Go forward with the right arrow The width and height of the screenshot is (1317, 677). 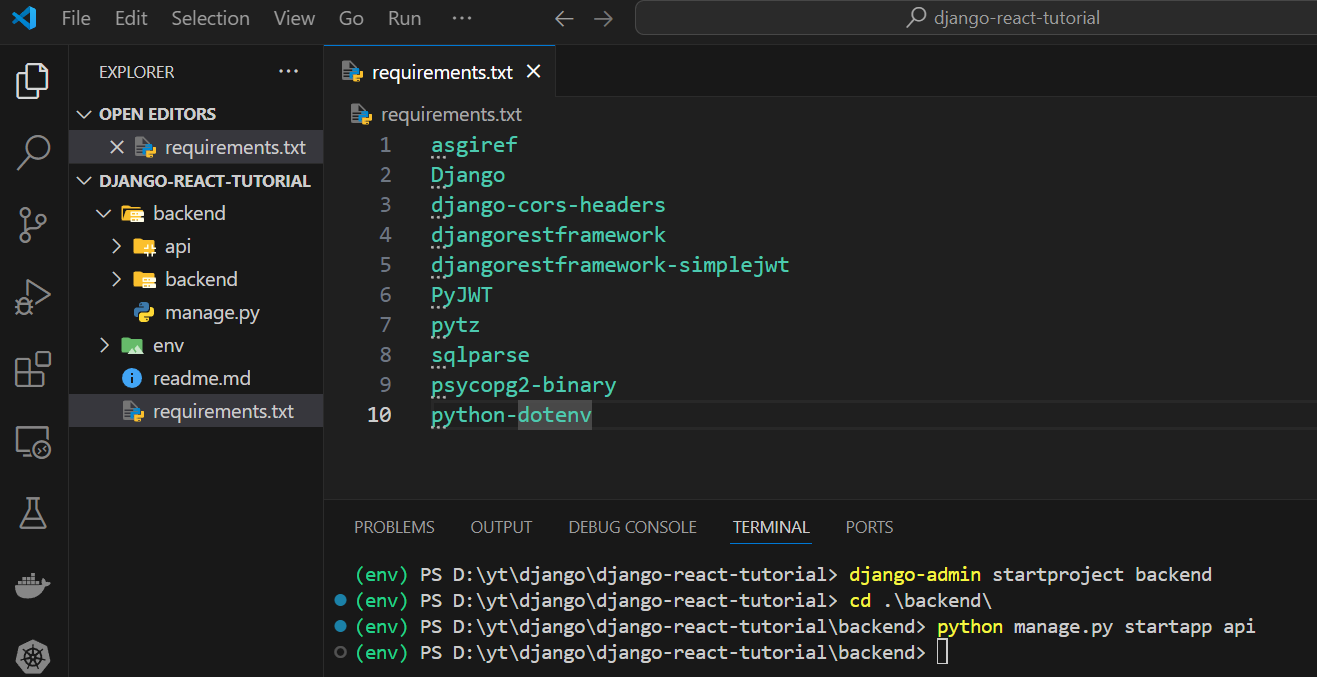pos(603,19)
